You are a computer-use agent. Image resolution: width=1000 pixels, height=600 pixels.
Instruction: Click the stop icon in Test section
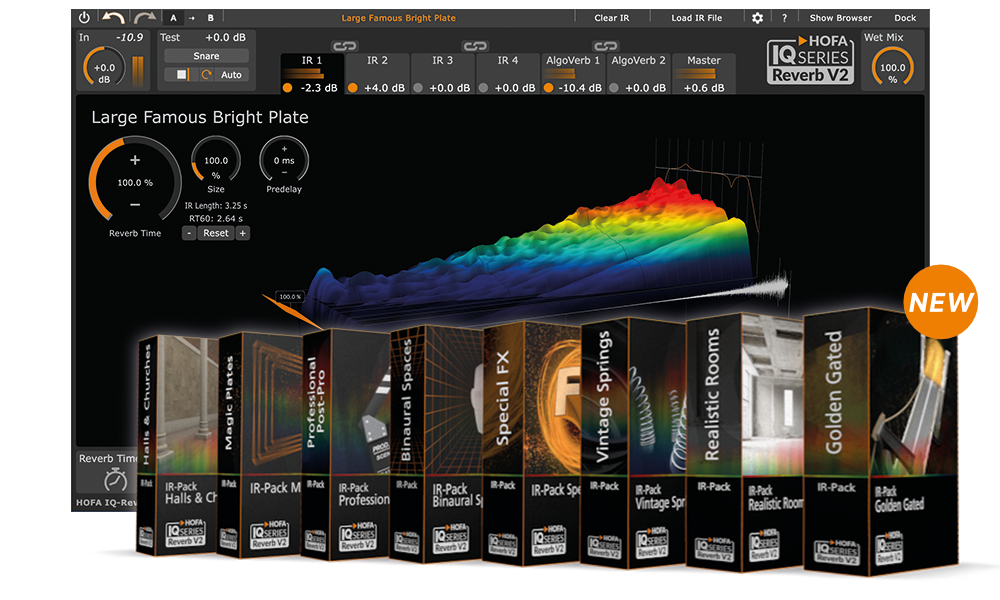[x=181, y=73]
